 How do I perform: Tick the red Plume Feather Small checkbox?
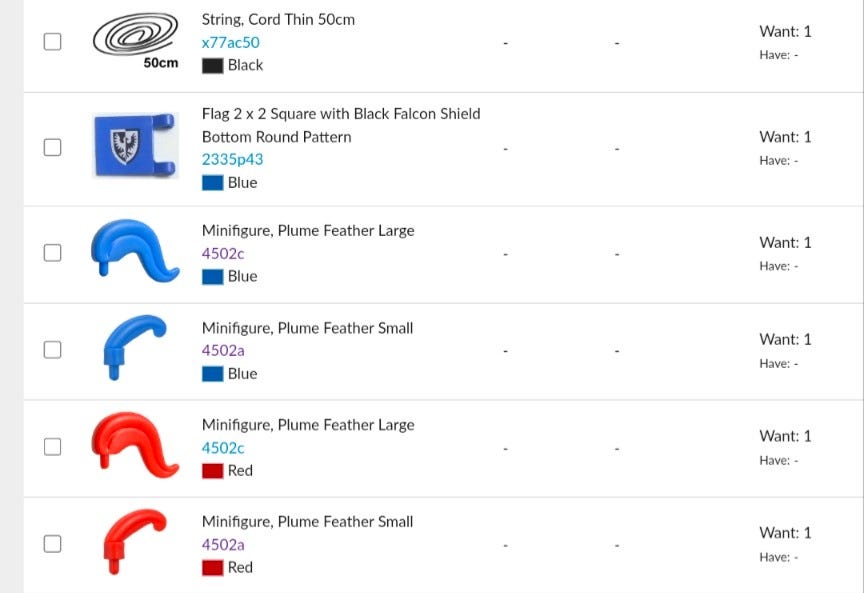click(52, 543)
